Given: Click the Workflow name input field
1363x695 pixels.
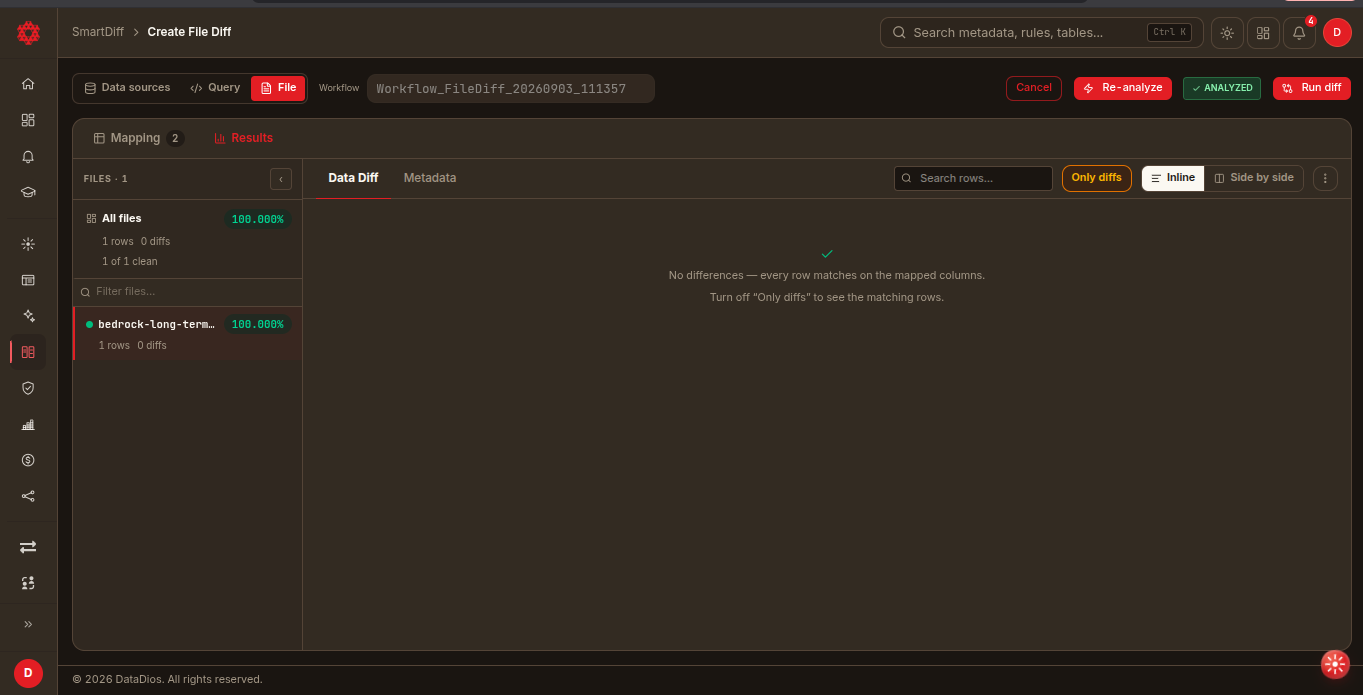Looking at the screenshot, I should tap(511, 88).
